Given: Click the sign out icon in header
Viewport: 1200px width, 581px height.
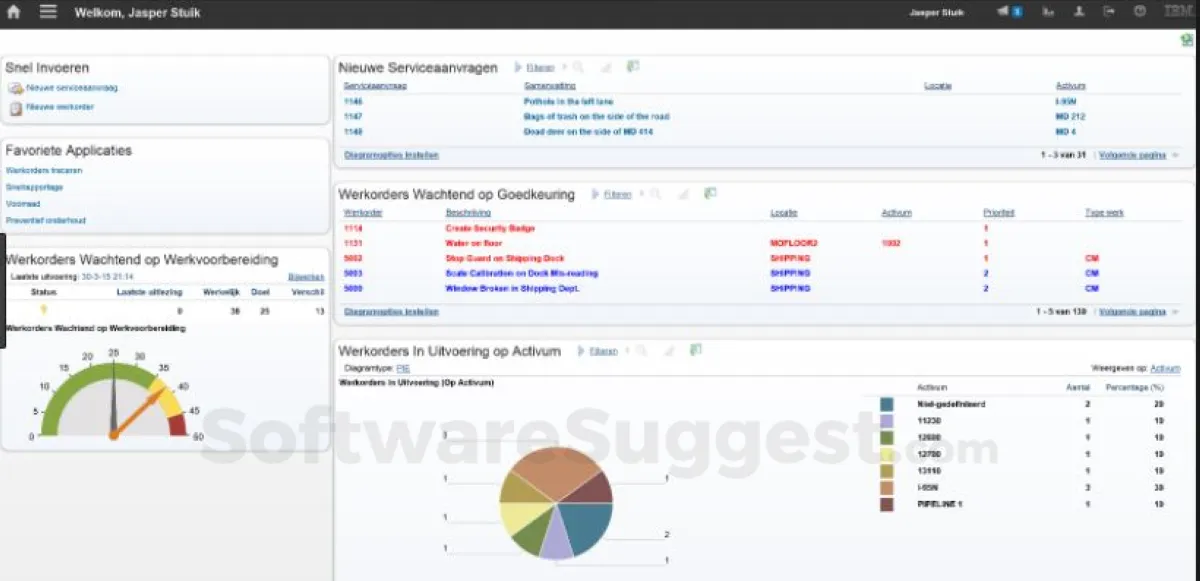Looking at the screenshot, I should tap(1108, 12).
